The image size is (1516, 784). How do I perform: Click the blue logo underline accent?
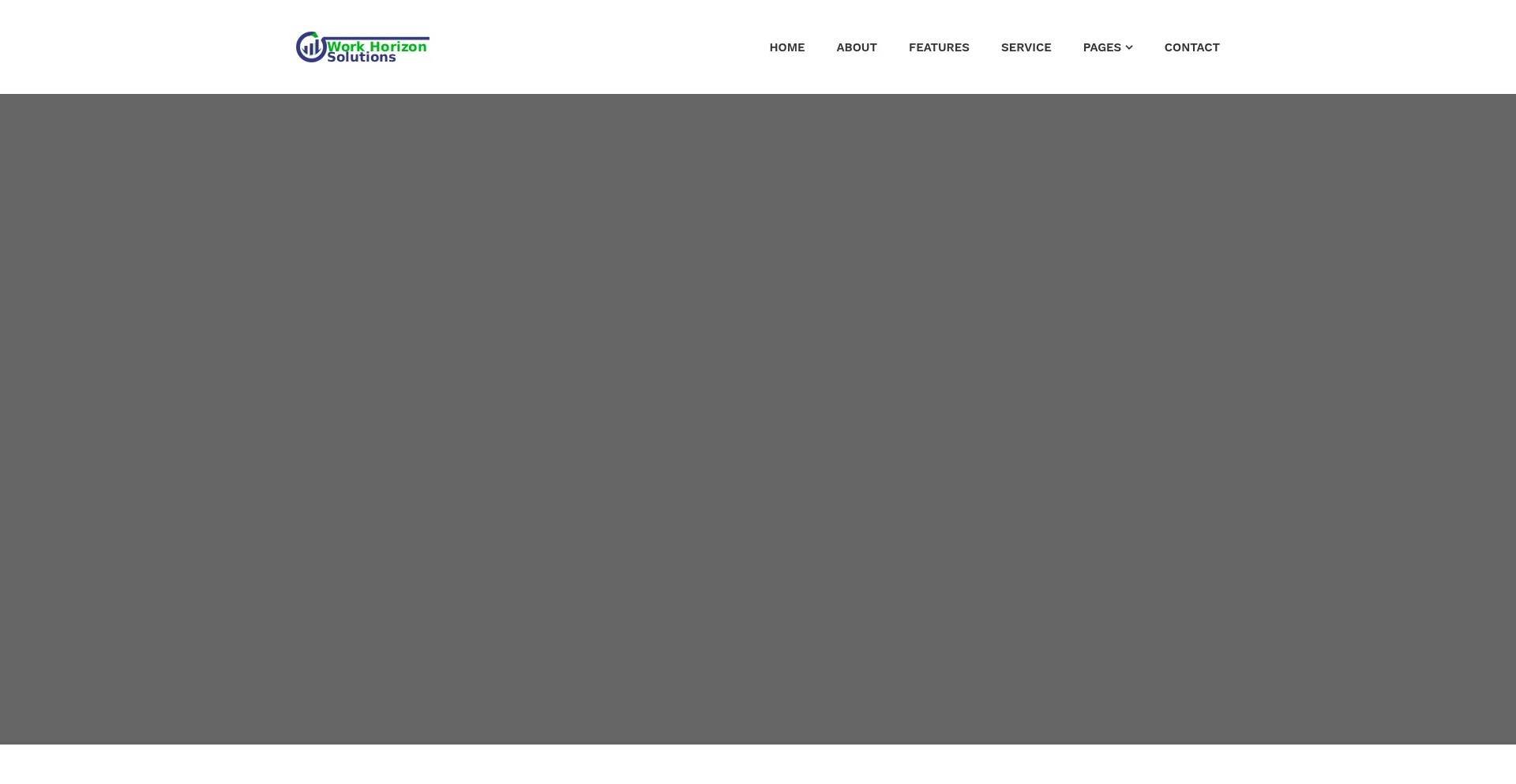click(379, 38)
